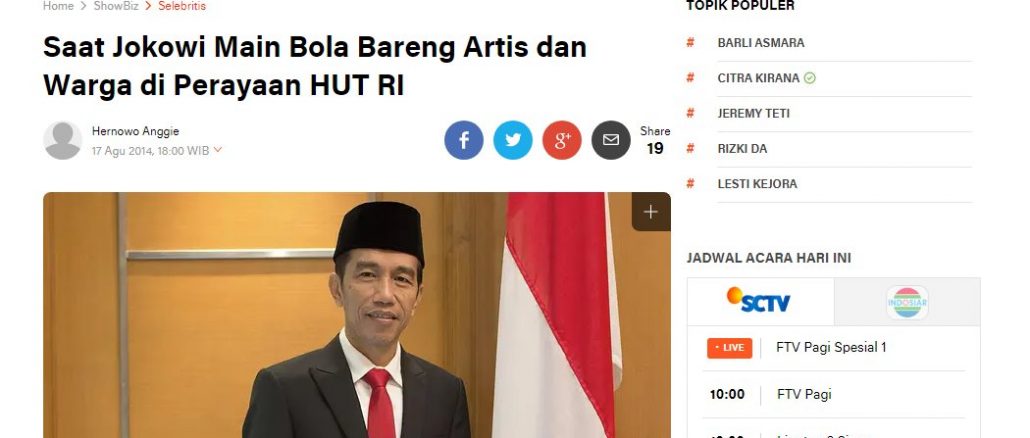Viewport: 1030px width, 438px height.
Task: Click the hash icon next to Barli Asmara
Action: 690,43
